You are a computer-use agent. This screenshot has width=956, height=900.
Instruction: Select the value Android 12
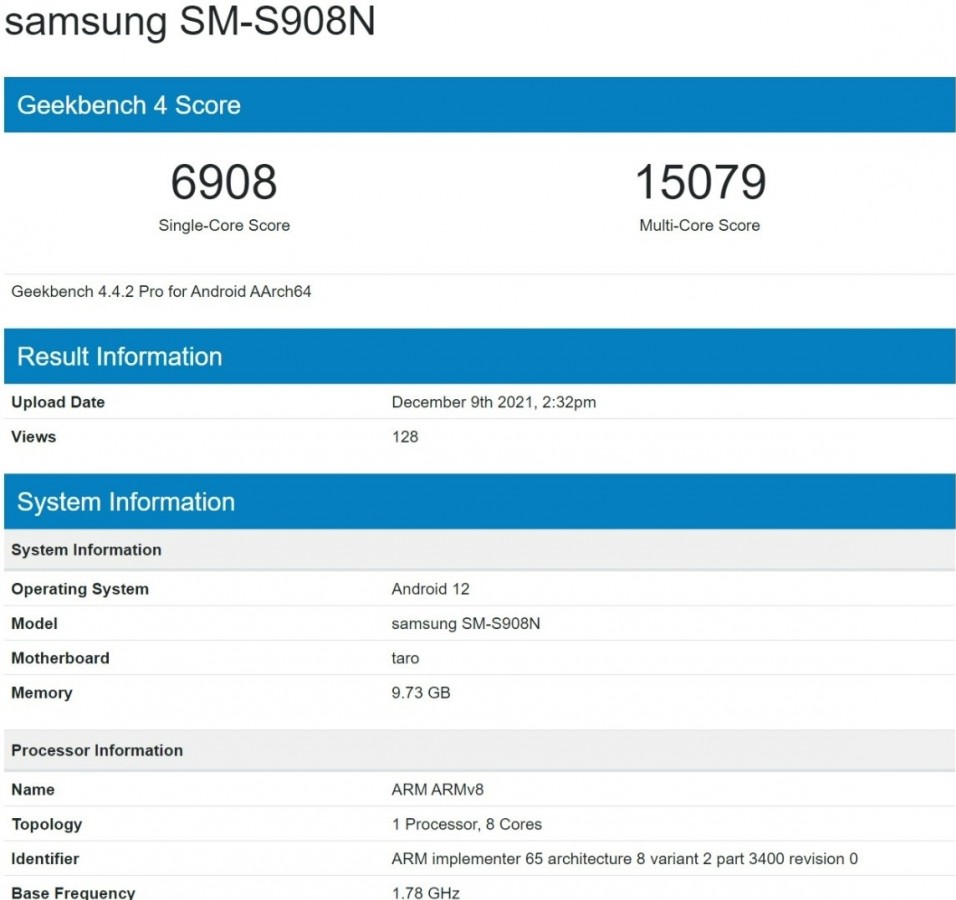point(430,589)
